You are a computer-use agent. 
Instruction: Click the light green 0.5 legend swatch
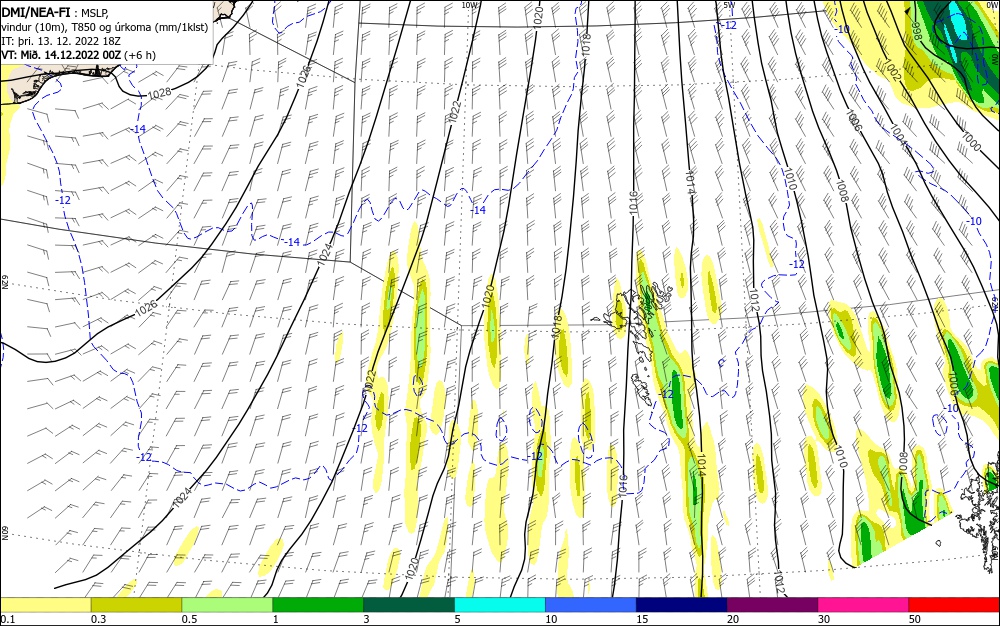[x=227, y=605]
